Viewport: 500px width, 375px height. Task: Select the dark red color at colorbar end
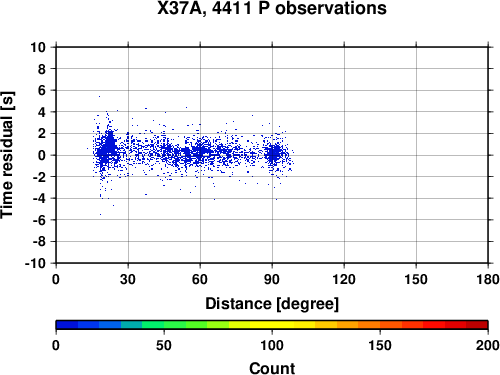[477, 325]
